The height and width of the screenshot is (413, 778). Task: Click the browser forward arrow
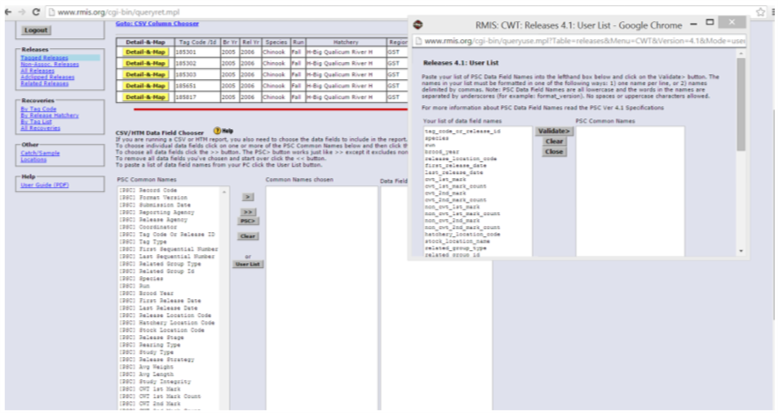coord(21,12)
